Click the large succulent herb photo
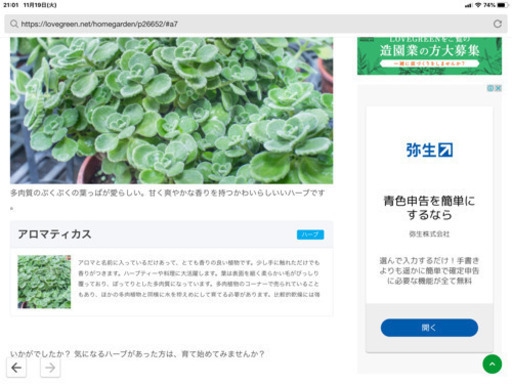Viewport: 512px width, 384px height. tap(171, 110)
